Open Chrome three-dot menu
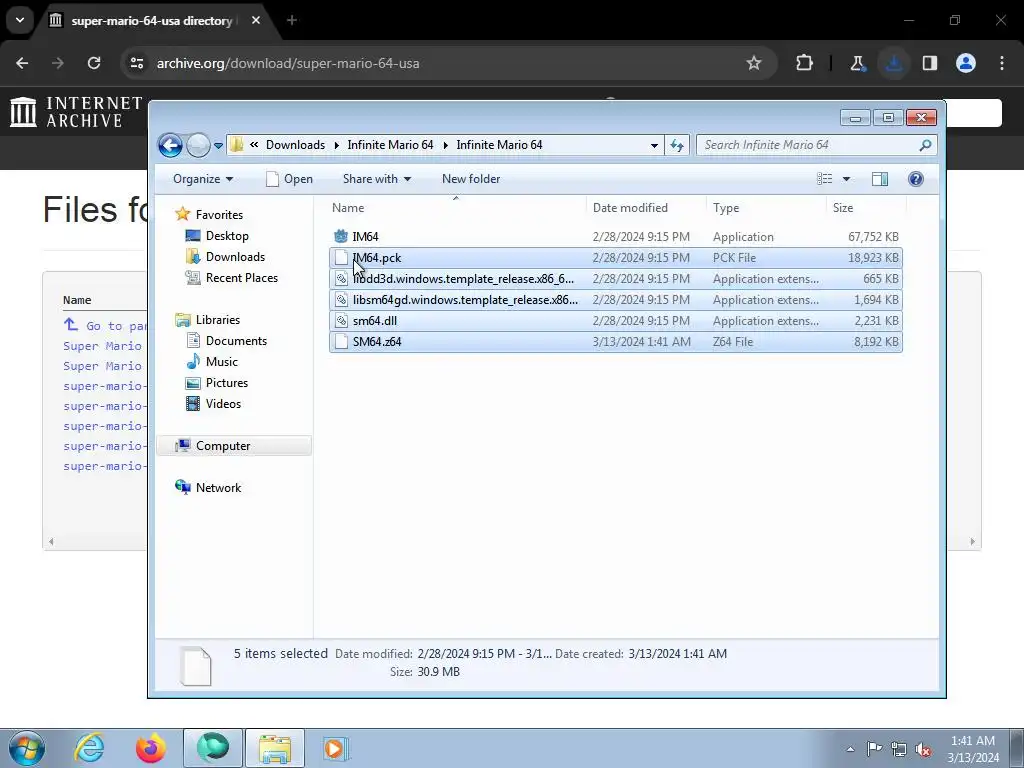 pyautogui.click(x=1002, y=63)
